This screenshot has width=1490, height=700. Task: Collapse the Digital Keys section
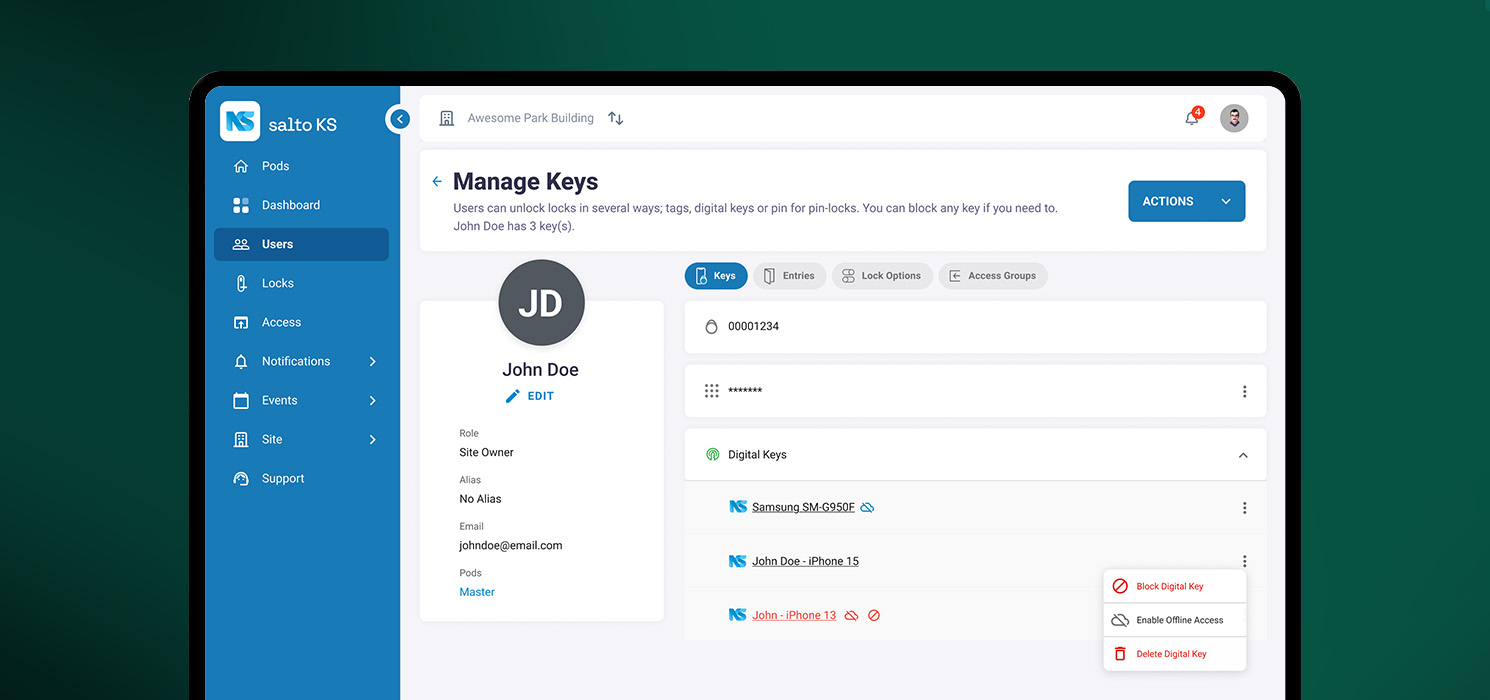[1243, 454]
